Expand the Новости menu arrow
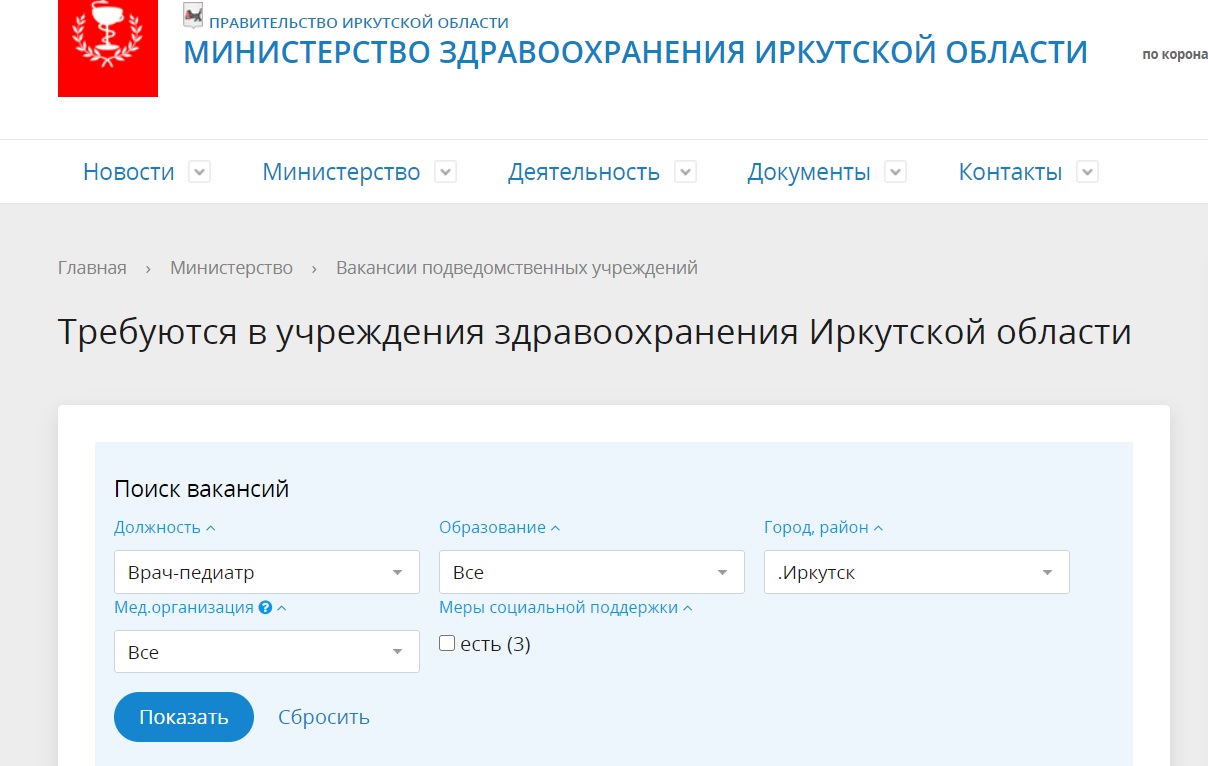Screen dimensions: 1208x766 point(200,172)
